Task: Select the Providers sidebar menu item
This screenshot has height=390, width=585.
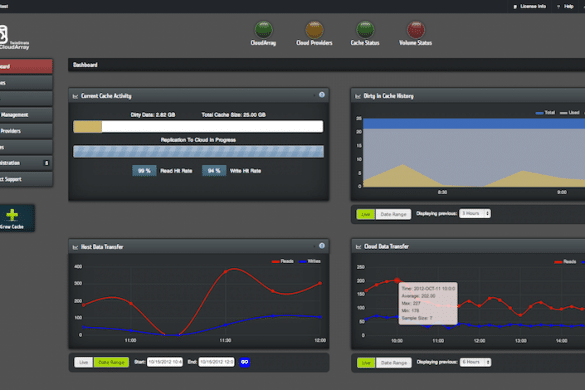Action: (x=26, y=131)
